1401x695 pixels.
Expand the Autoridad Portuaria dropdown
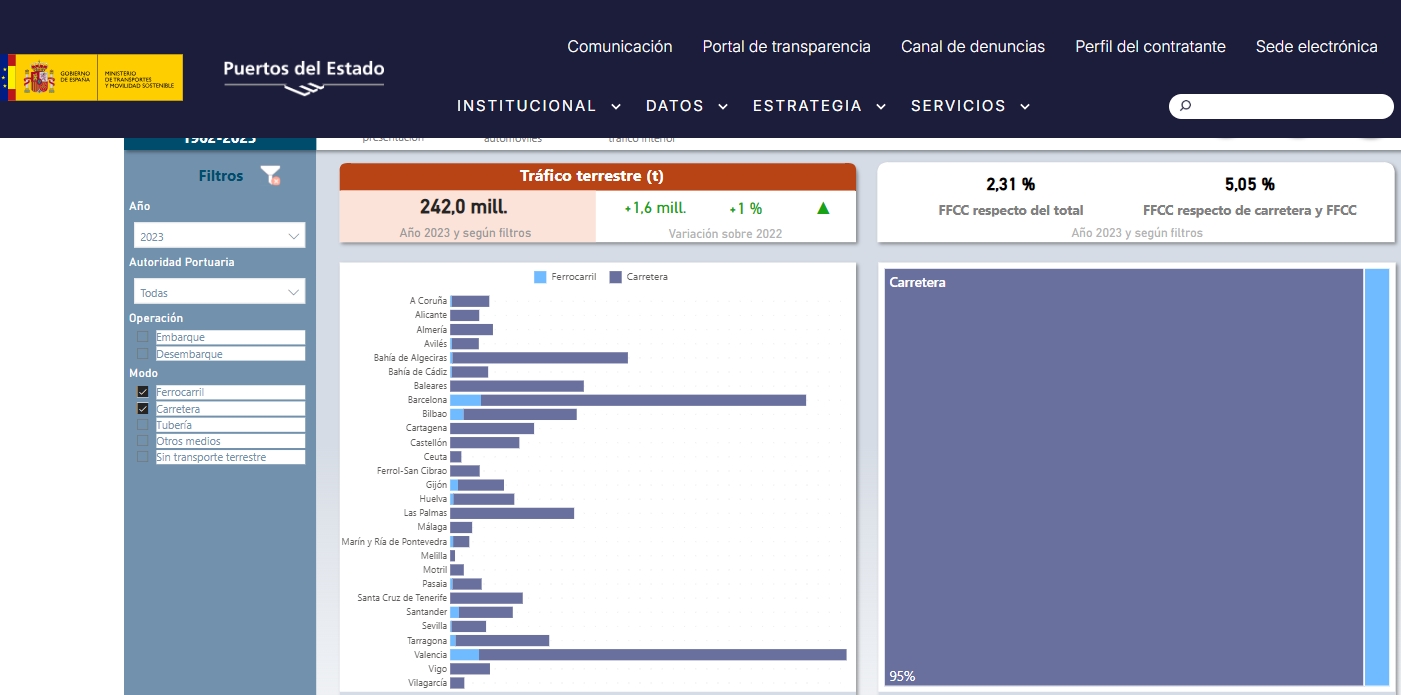[x=219, y=293]
